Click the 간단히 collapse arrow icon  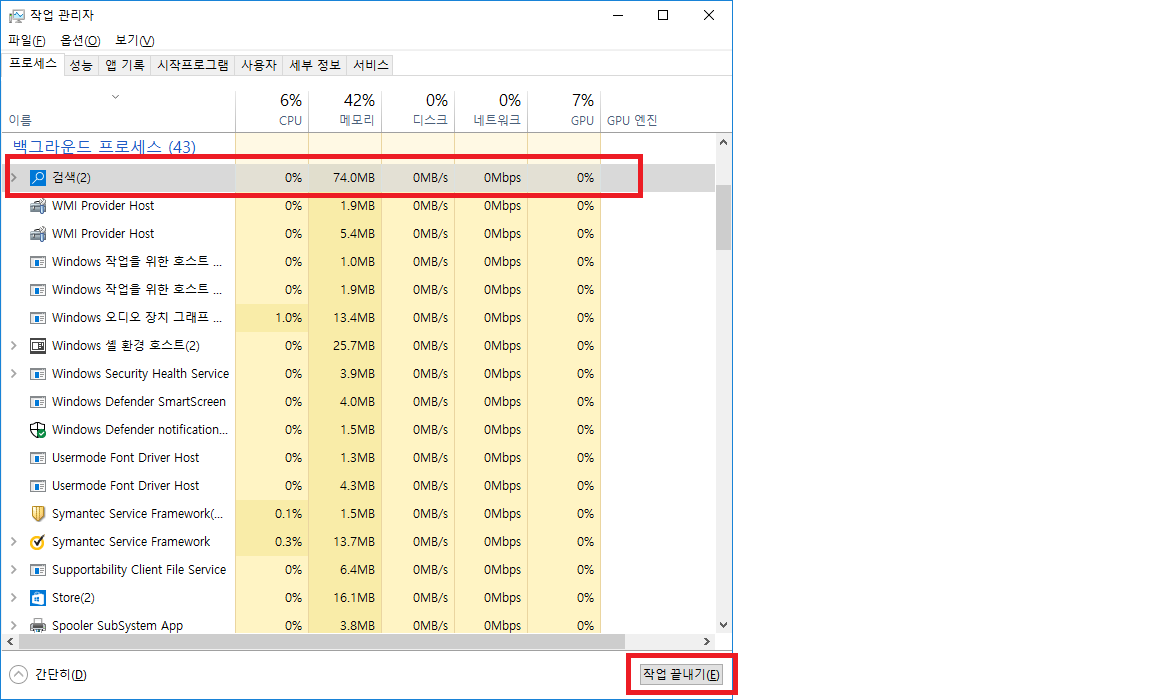point(18,674)
